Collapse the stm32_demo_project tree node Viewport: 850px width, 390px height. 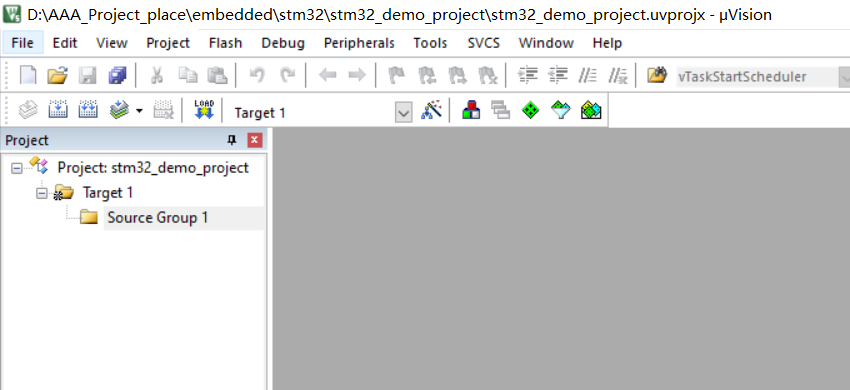(x=17, y=168)
